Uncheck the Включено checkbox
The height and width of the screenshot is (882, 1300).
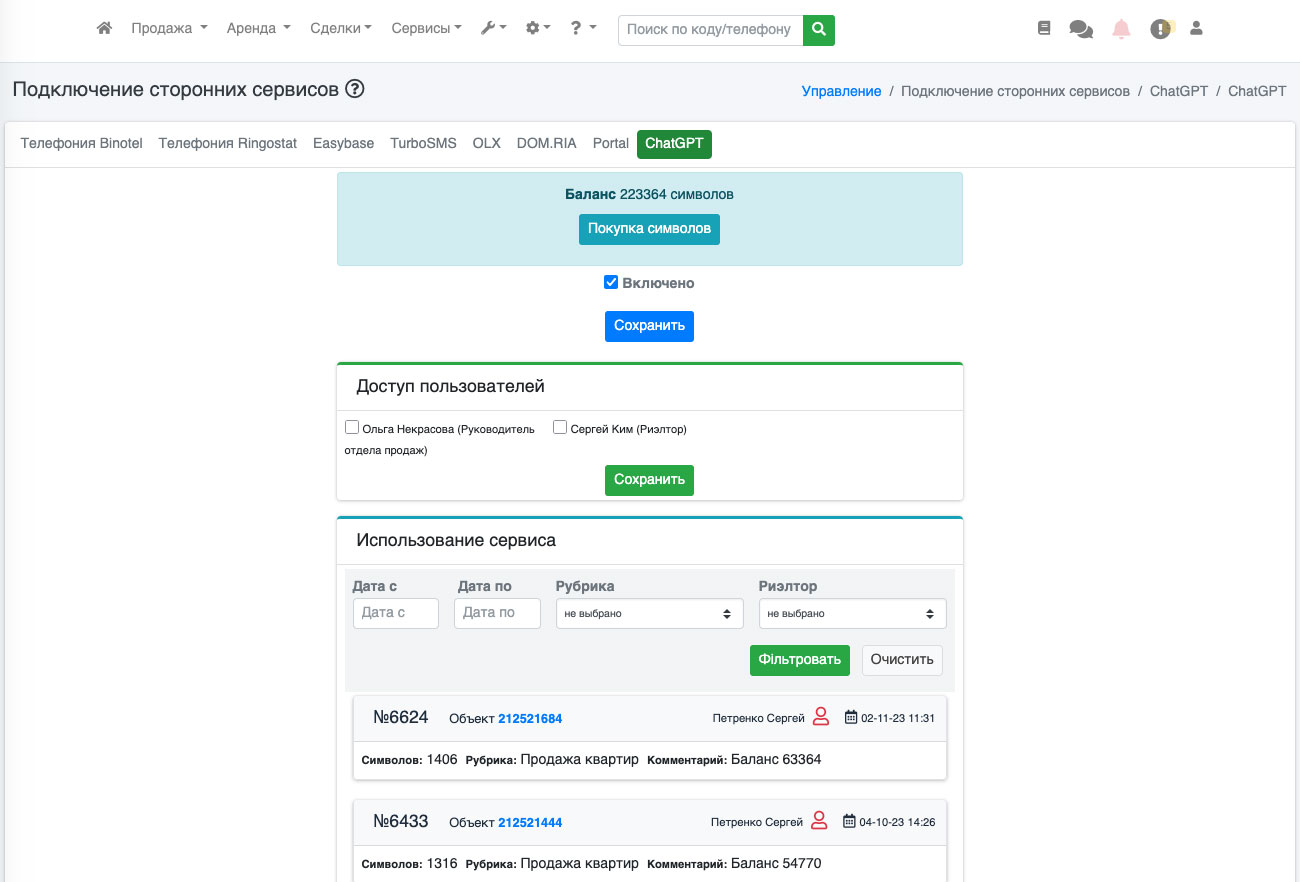pyautogui.click(x=611, y=283)
